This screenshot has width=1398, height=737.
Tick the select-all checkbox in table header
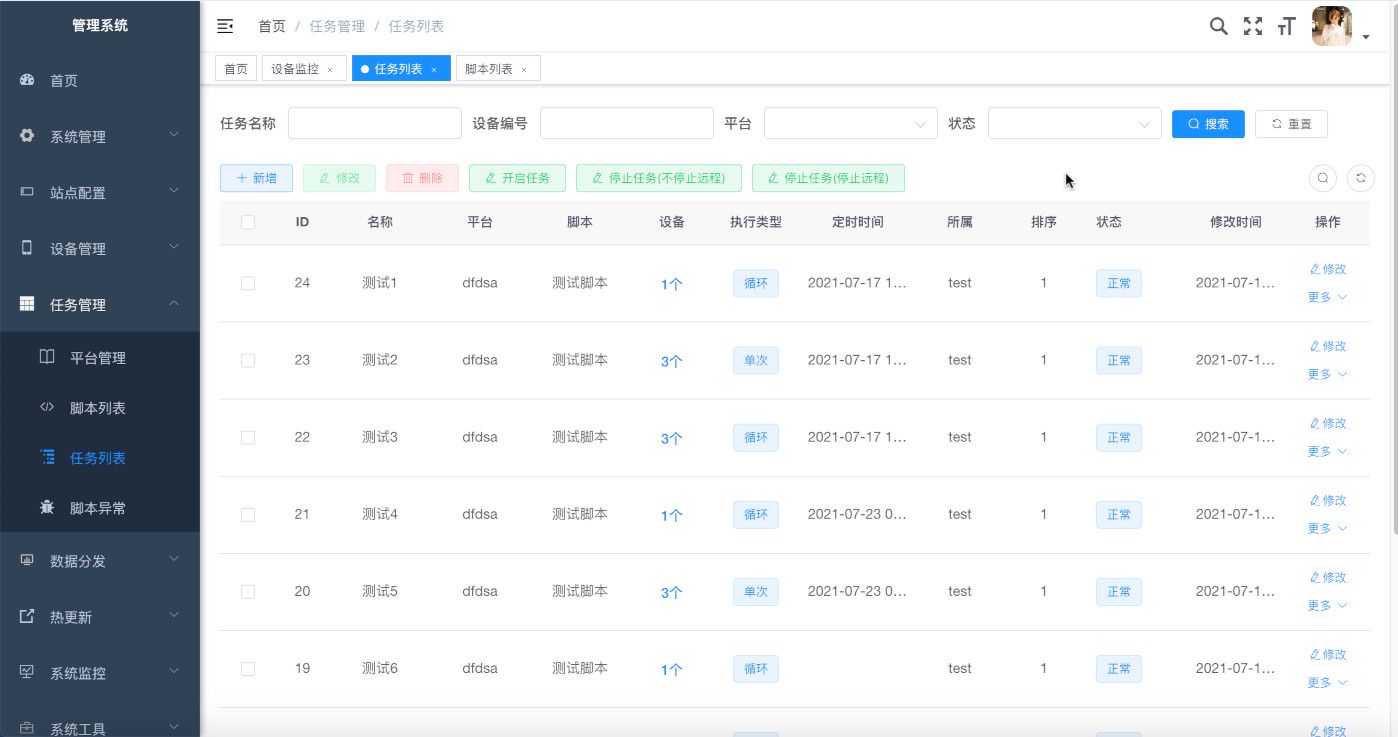pyautogui.click(x=248, y=222)
